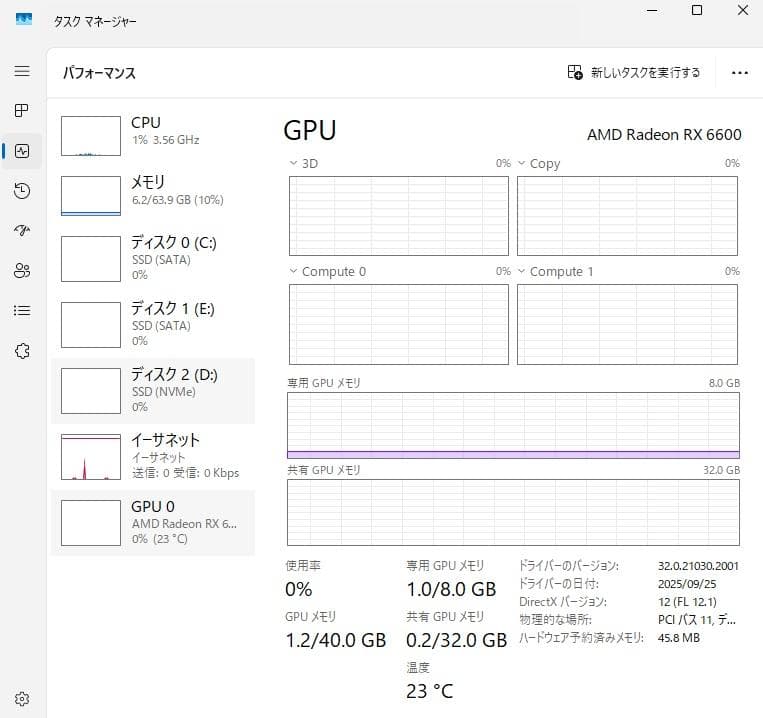Click the PCI バス 11 location value

pos(697,620)
